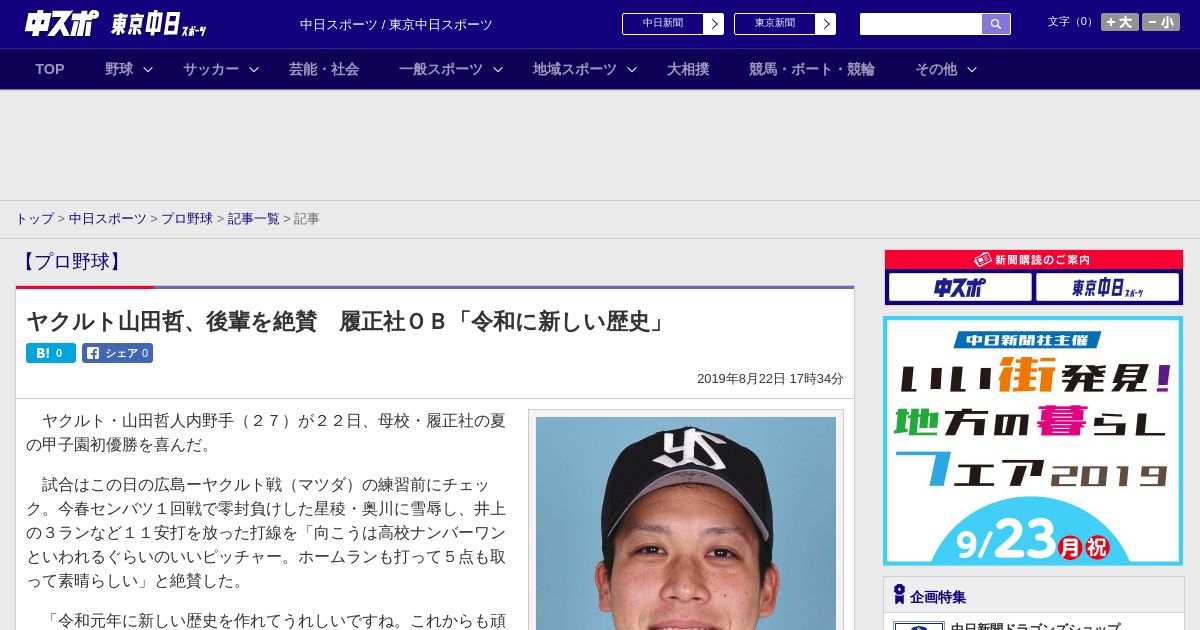Click the search magnifier button

click(x=996, y=24)
